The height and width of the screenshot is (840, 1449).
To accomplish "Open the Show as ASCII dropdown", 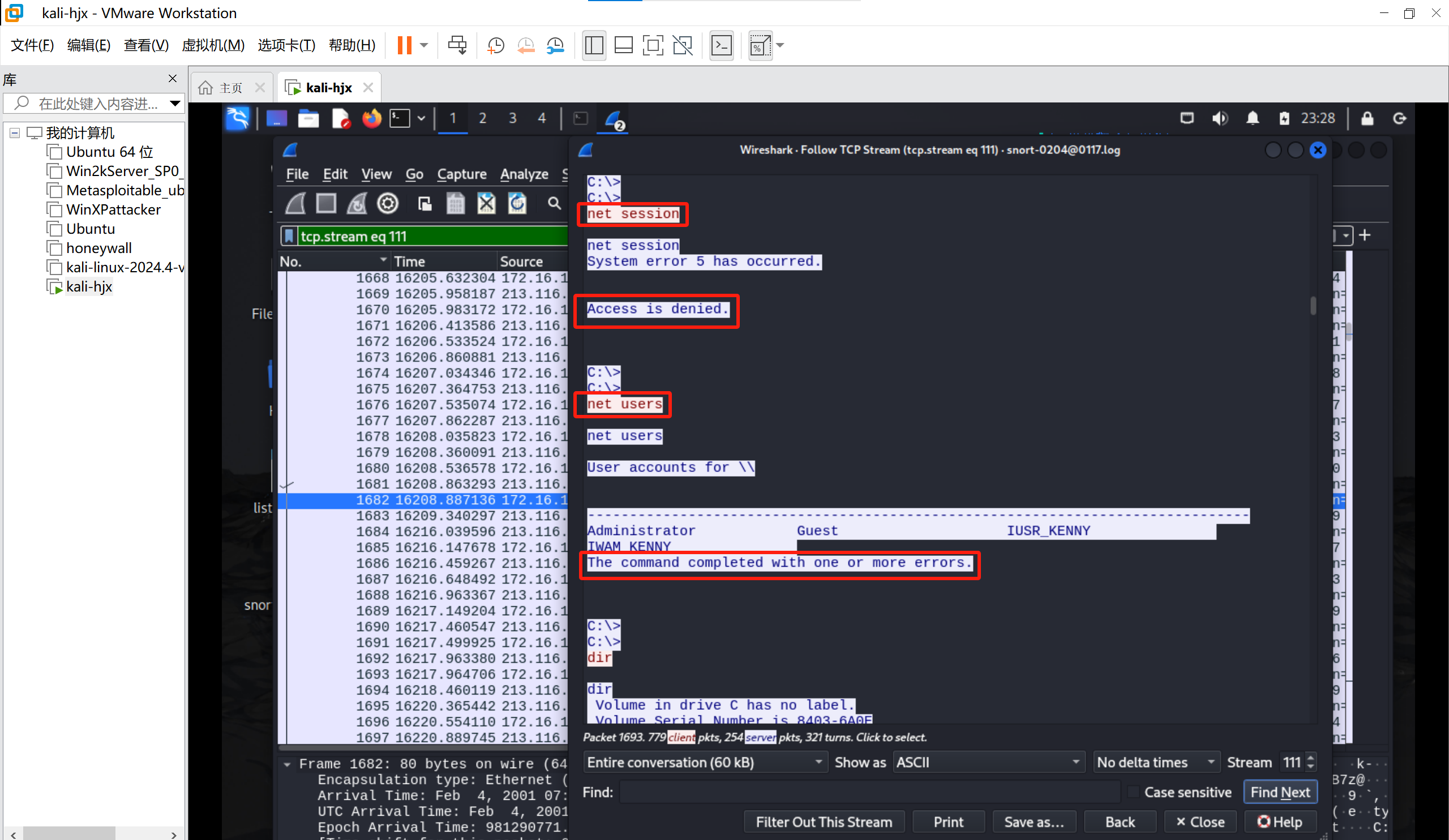I will pyautogui.click(x=988, y=762).
